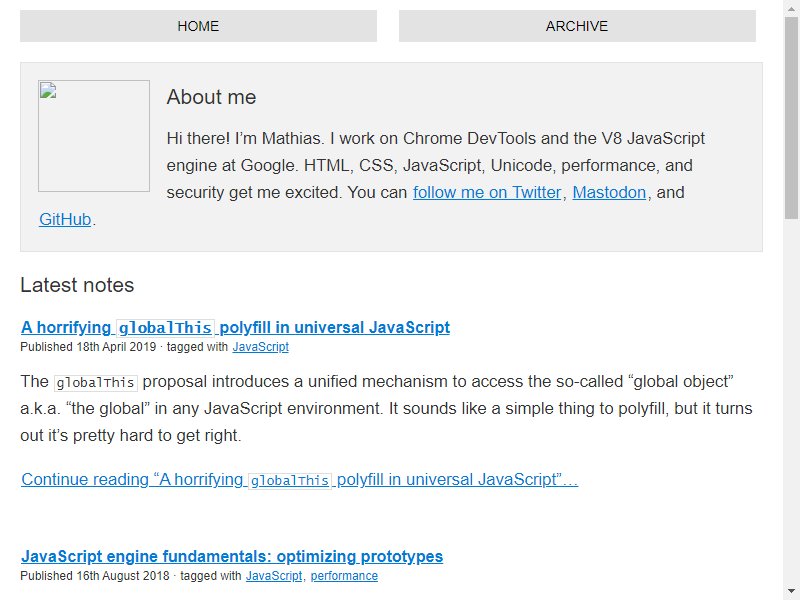The width and height of the screenshot is (800, 600).
Task: Click the vertical scrollbar thumb
Action: coord(791,118)
